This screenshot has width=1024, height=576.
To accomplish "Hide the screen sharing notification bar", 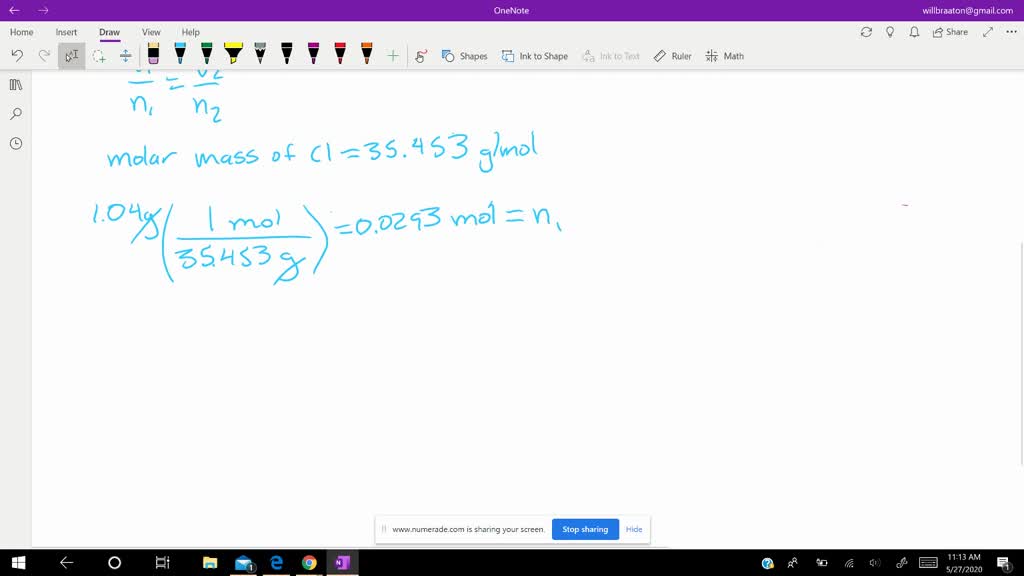I will click(633, 530).
